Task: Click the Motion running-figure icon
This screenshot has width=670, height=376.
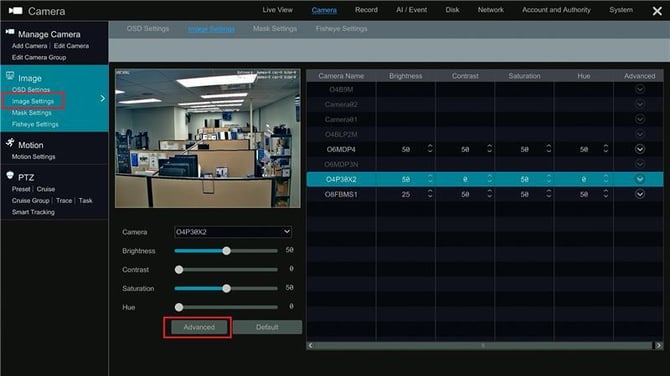Action: (10, 143)
